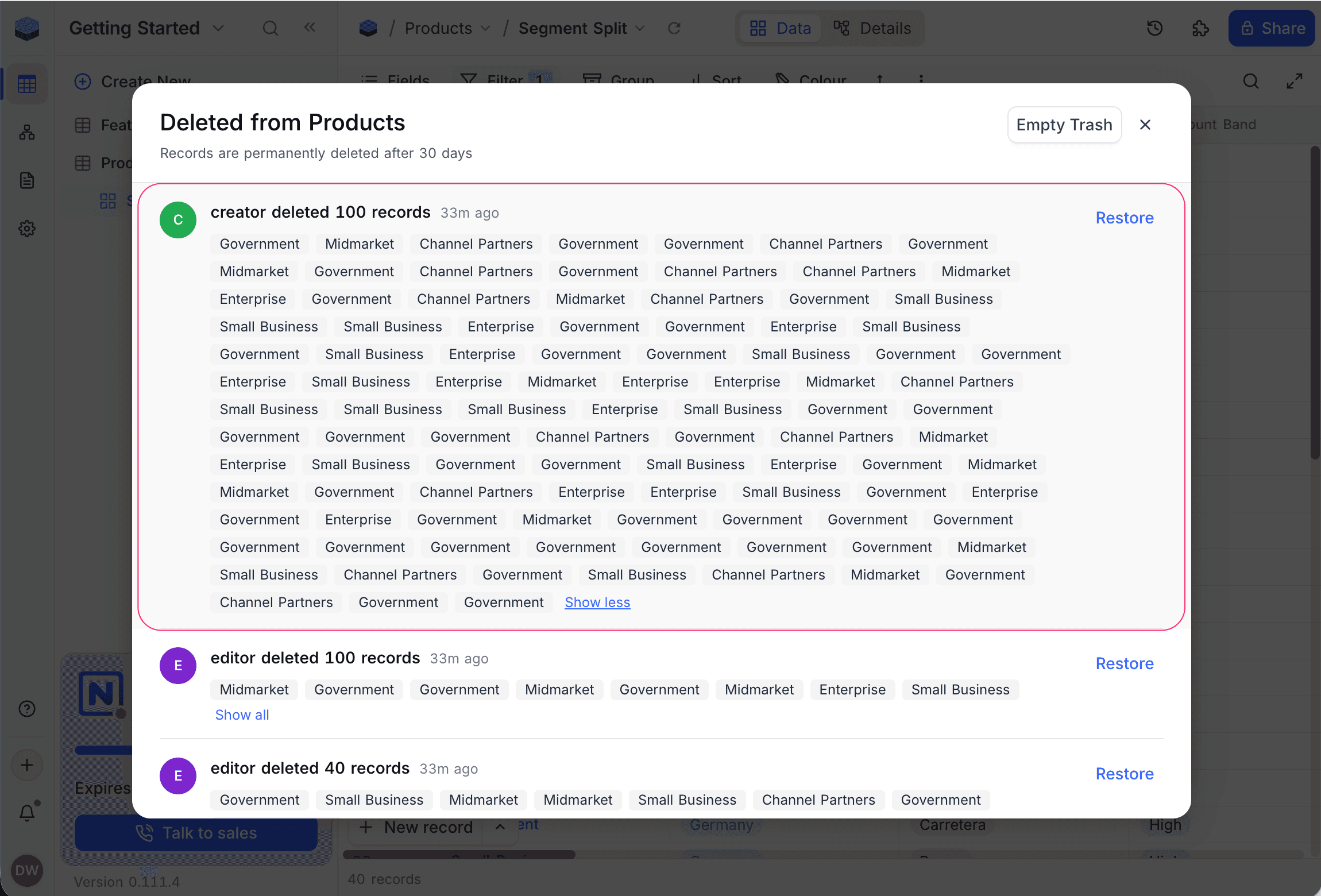
Task: Close the Deleted from Products dialog
Action: coord(1145,125)
